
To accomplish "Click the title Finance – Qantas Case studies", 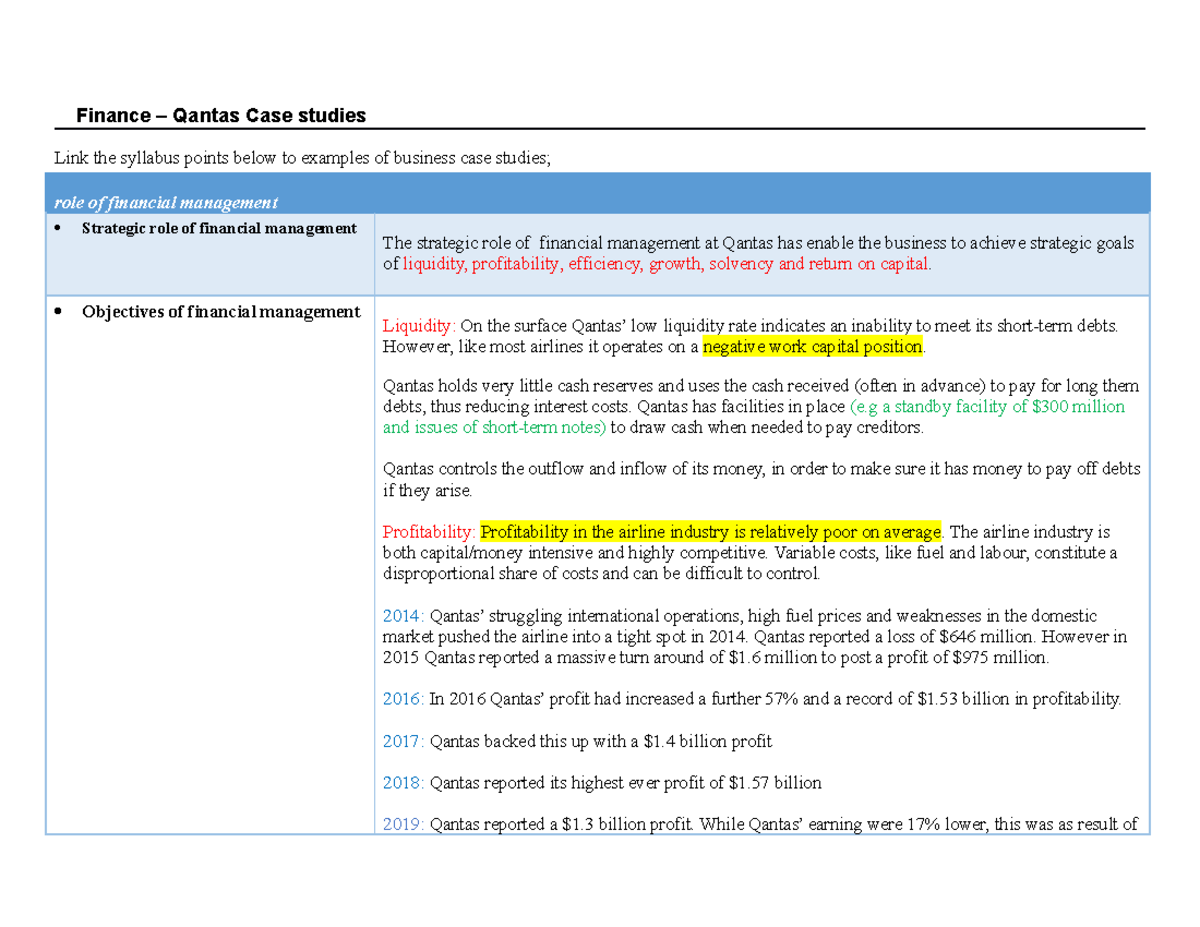I will [x=222, y=115].
